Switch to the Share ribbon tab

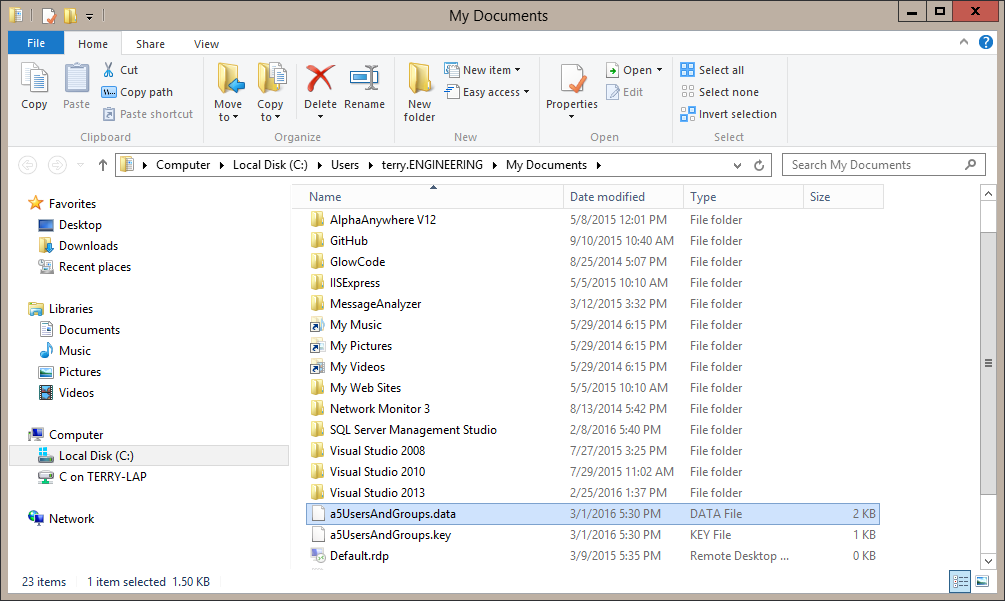coord(150,44)
